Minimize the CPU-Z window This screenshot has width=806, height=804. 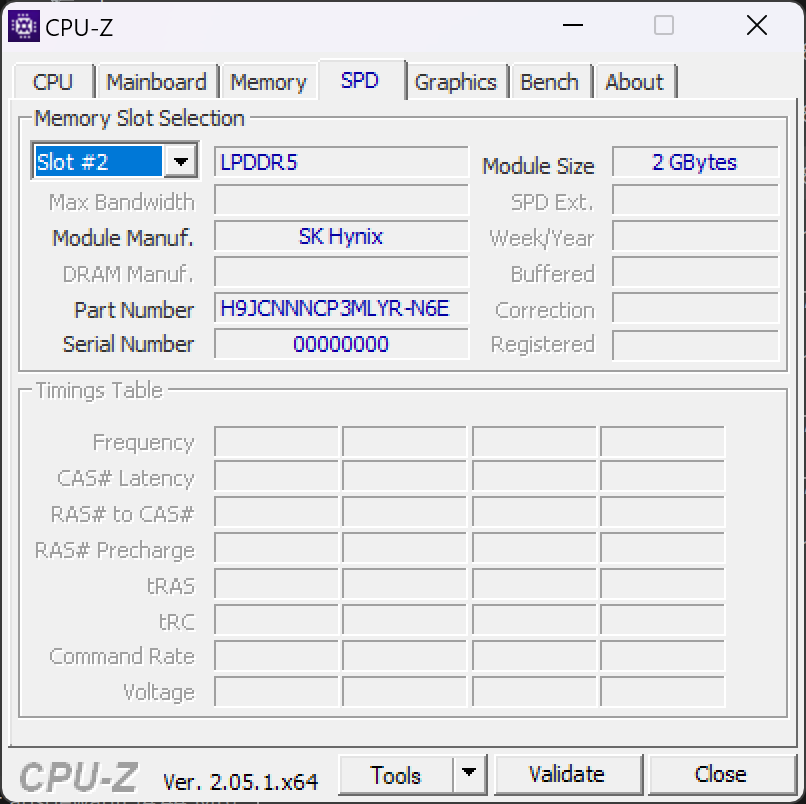click(x=573, y=25)
